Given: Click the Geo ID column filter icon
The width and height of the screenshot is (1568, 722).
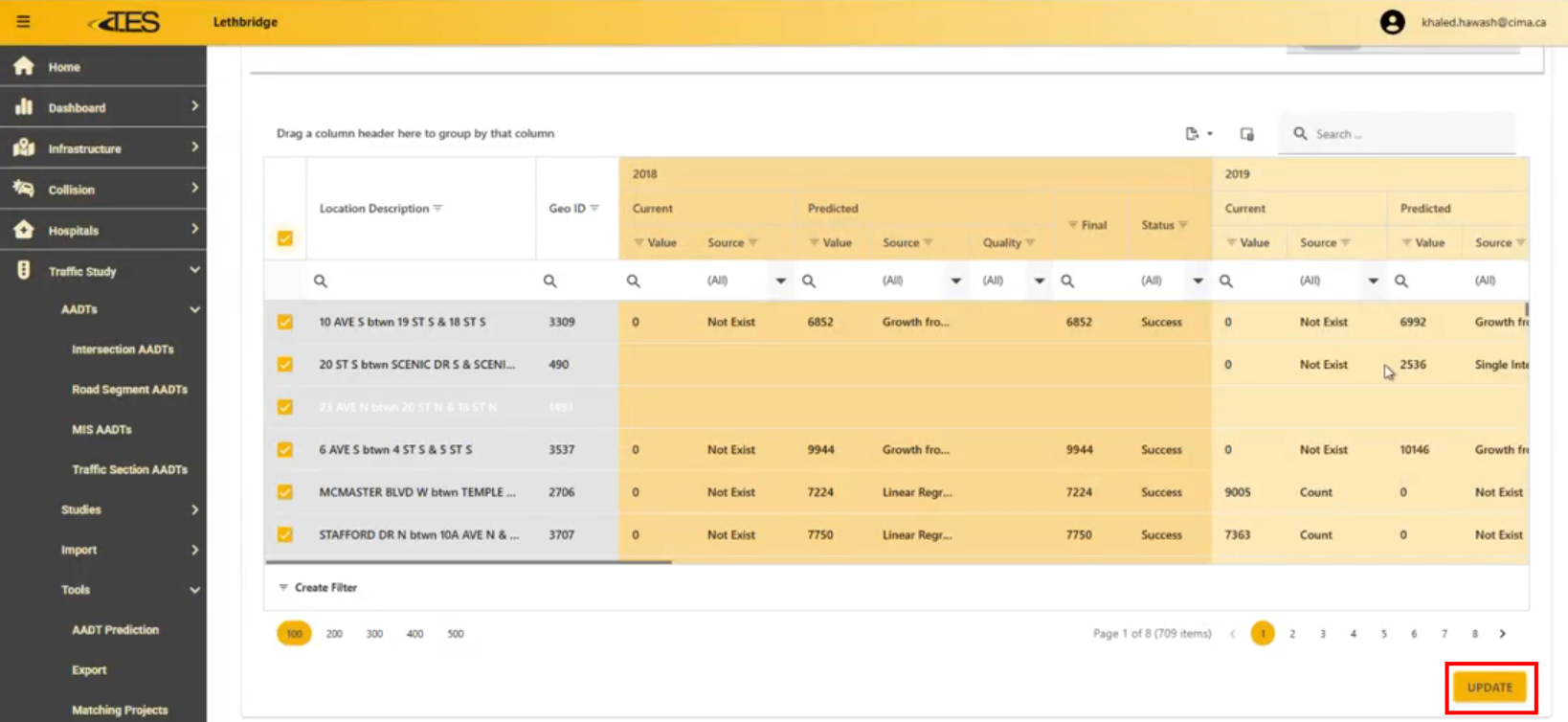Looking at the screenshot, I should coord(594,209).
